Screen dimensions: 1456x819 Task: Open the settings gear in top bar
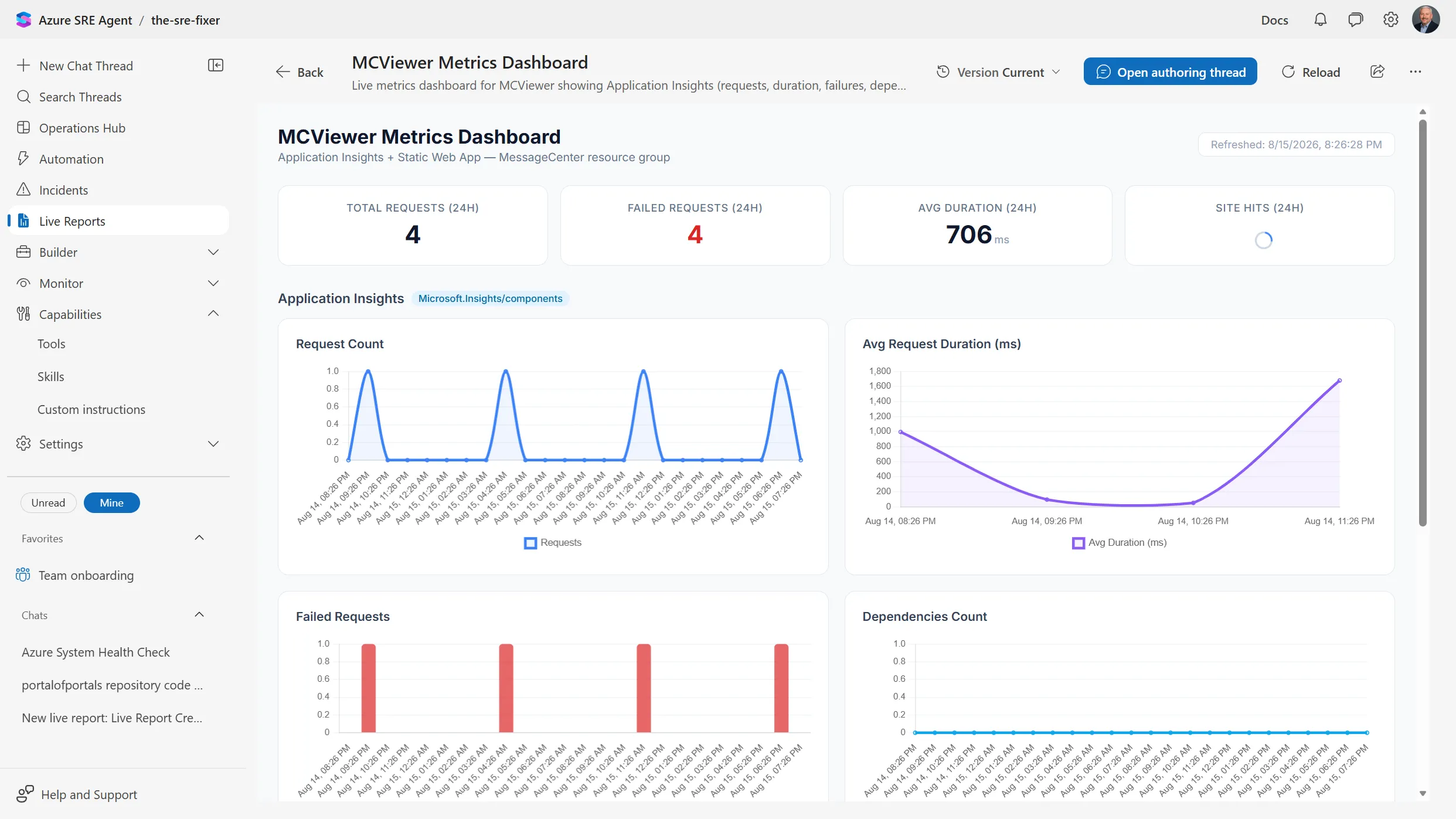pos(1390,20)
